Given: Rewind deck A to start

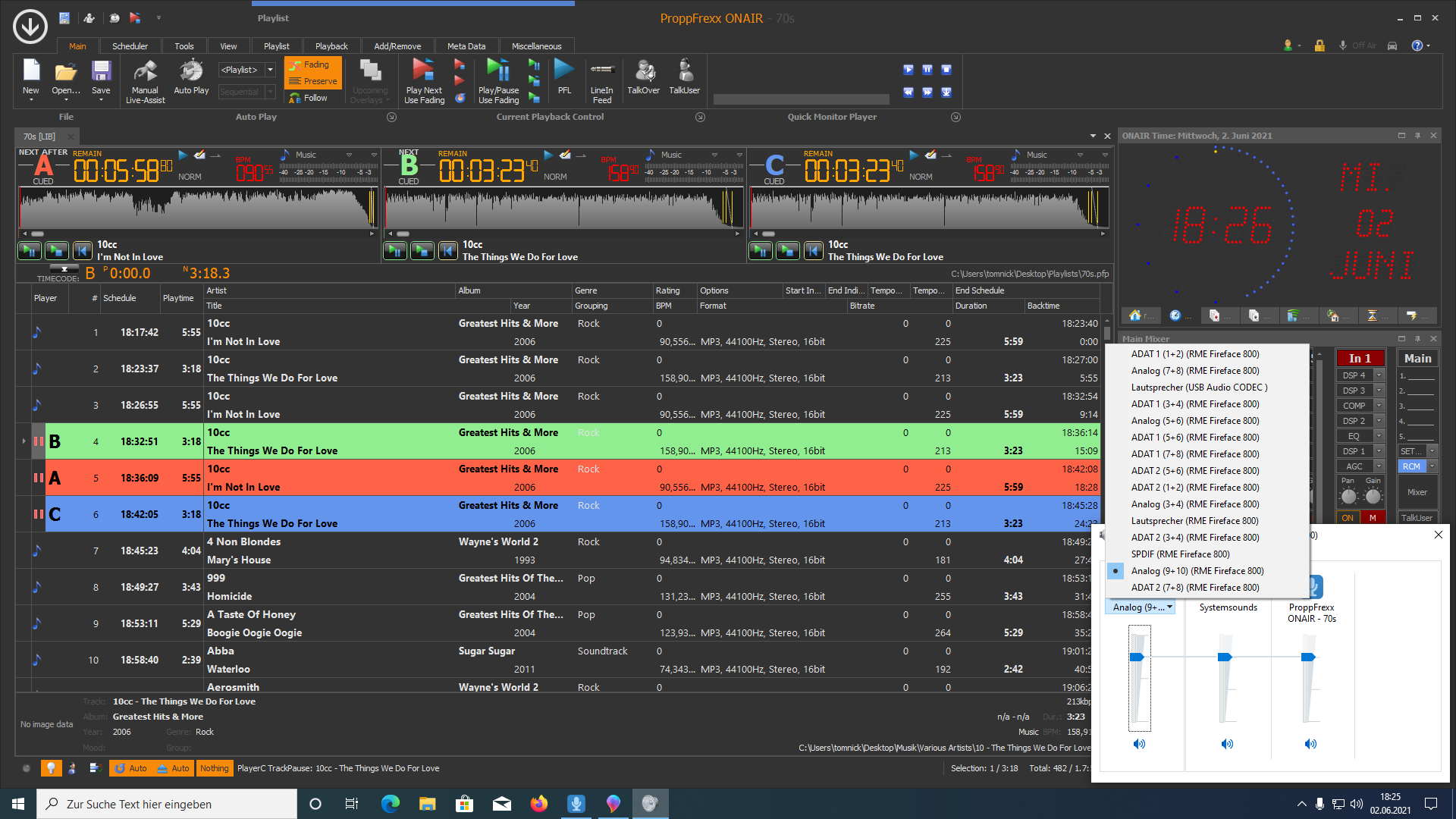Looking at the screenshot, I should [83, 250].
